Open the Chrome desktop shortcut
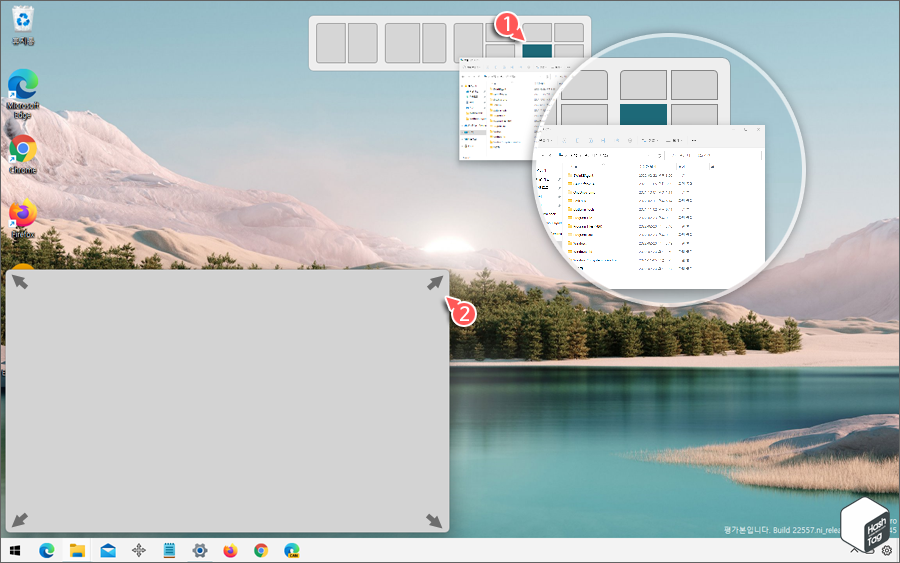Screen dimensions: 900x563 coord(23,154)
